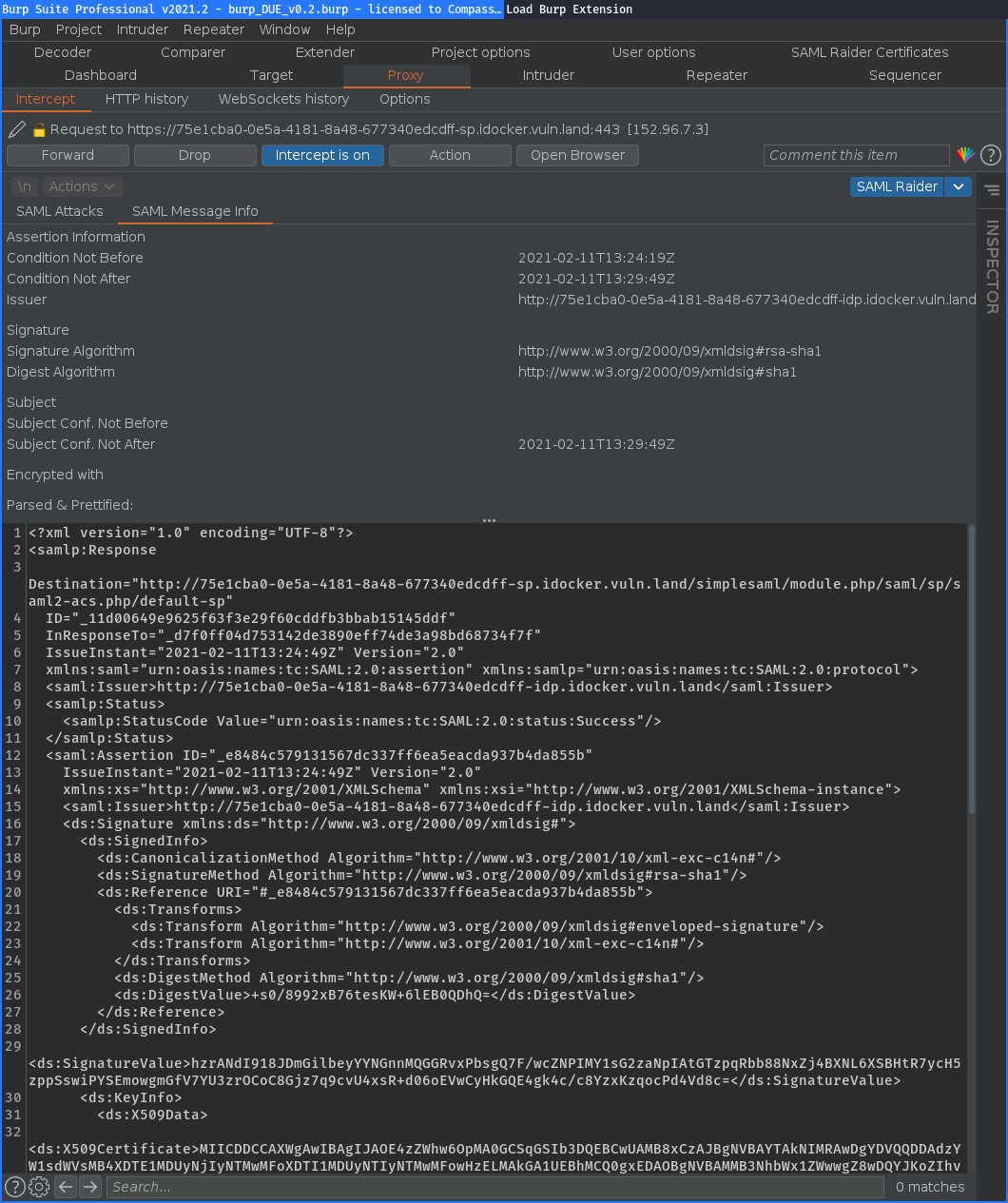Click Load Burp Extension title text
The image size is (1008, 1203).
coord(569,9)
